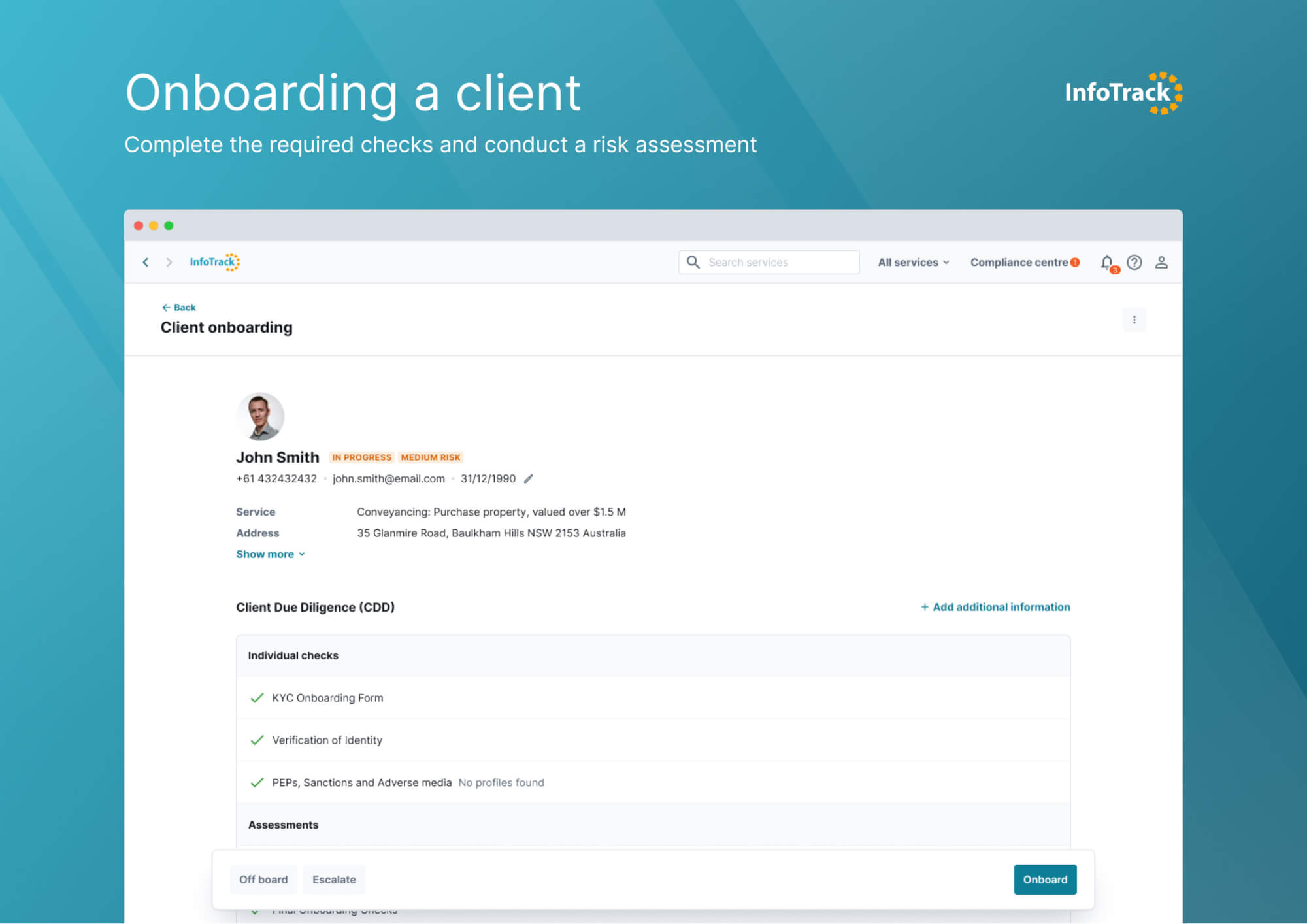Click Add additional information link
Image resolution: width=1307 pixels, height=924 pixels.
click(x=995, y=607)
